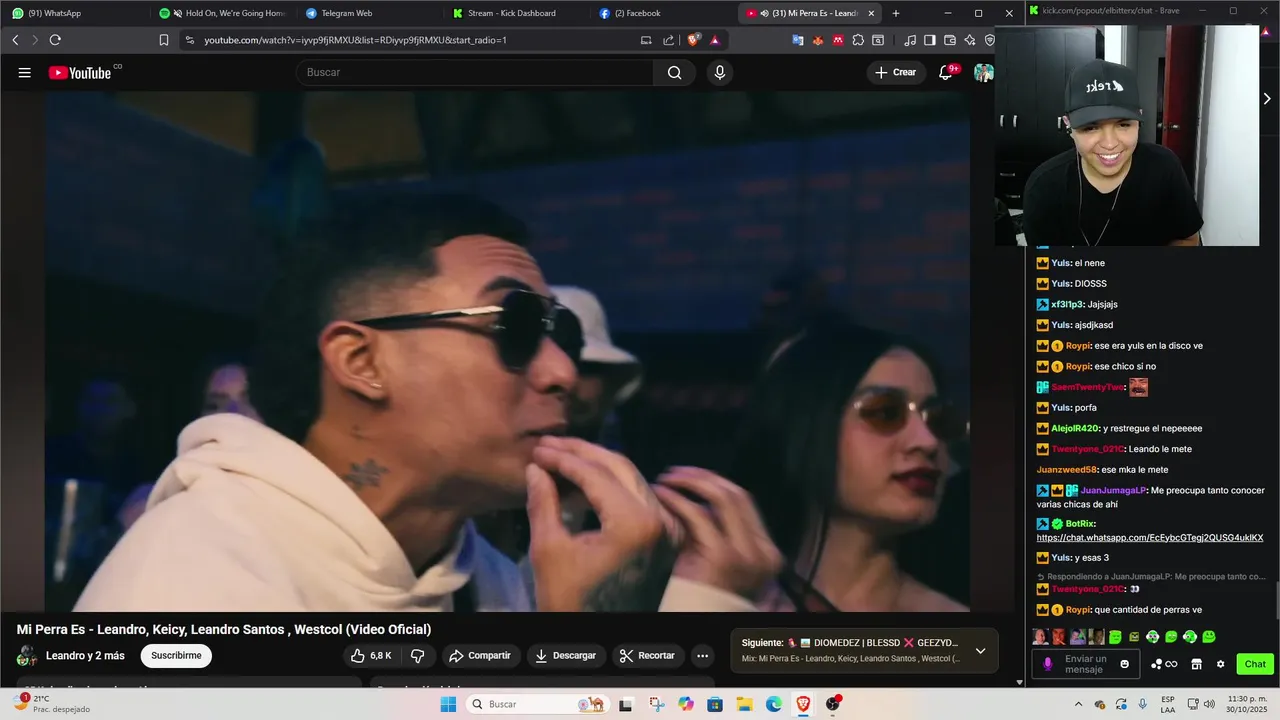Open new browser tab with plus button
Viewport: 1280px width, 720px height.
tap(895, 13)
